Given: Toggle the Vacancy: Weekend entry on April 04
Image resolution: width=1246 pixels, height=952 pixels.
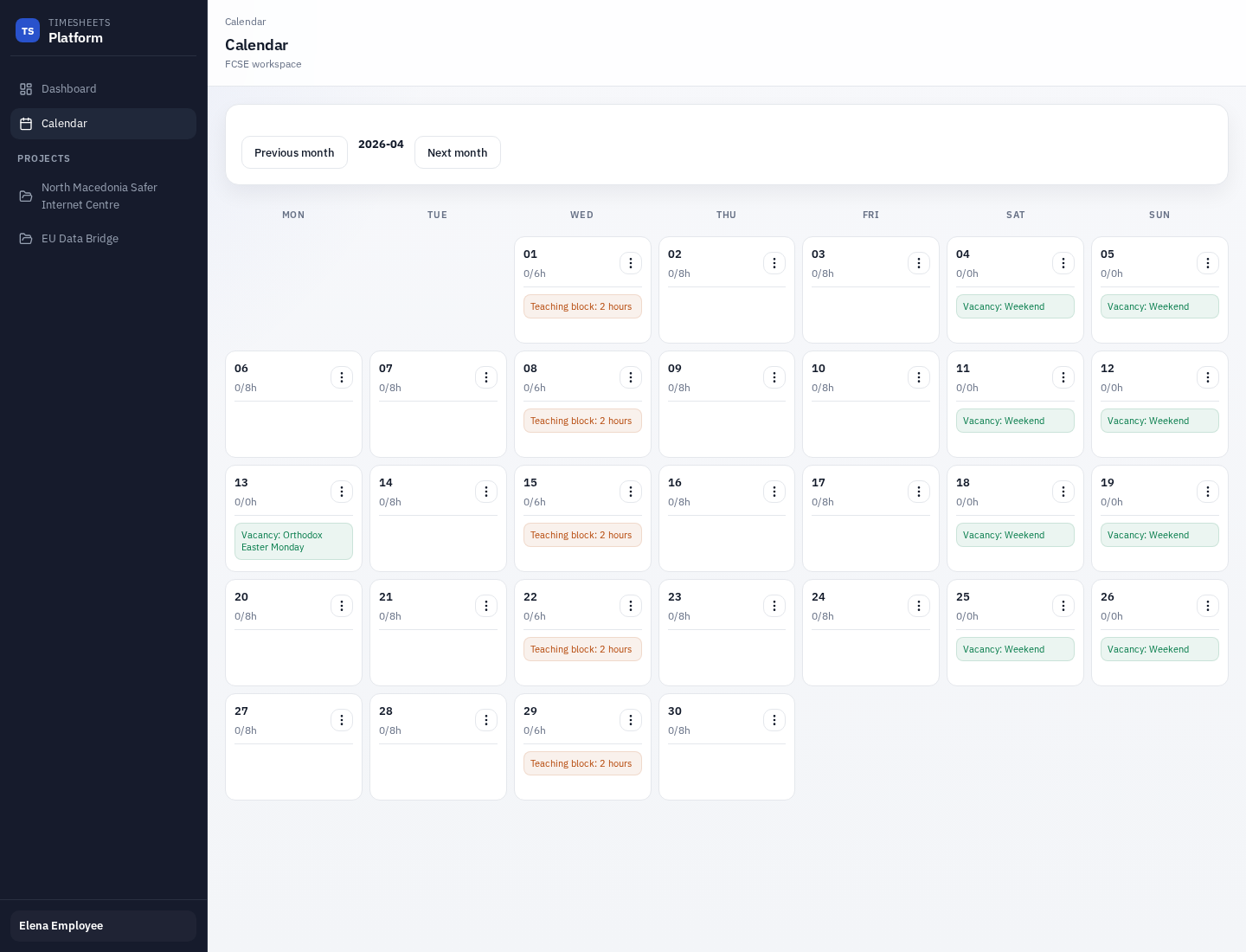Looking at the screenshot, I should pos(1015,306).
